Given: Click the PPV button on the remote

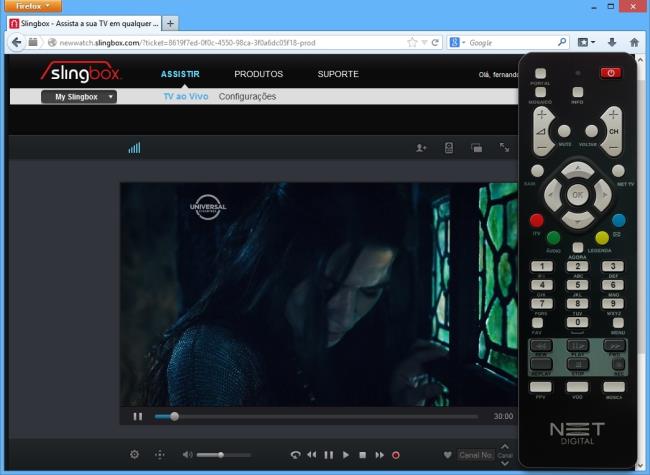Looking at the screenshot, I should (541, 387).
